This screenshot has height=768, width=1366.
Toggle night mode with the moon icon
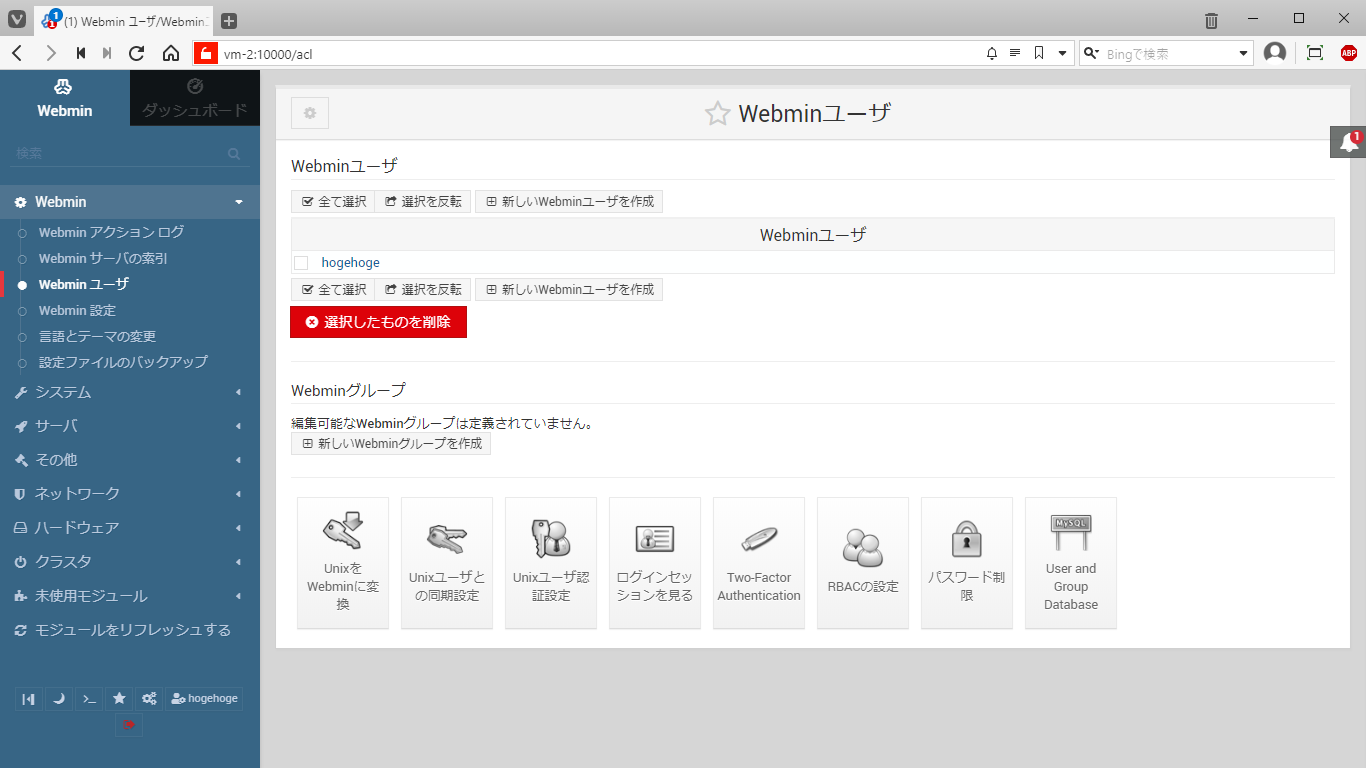click(x=59, y=698)
